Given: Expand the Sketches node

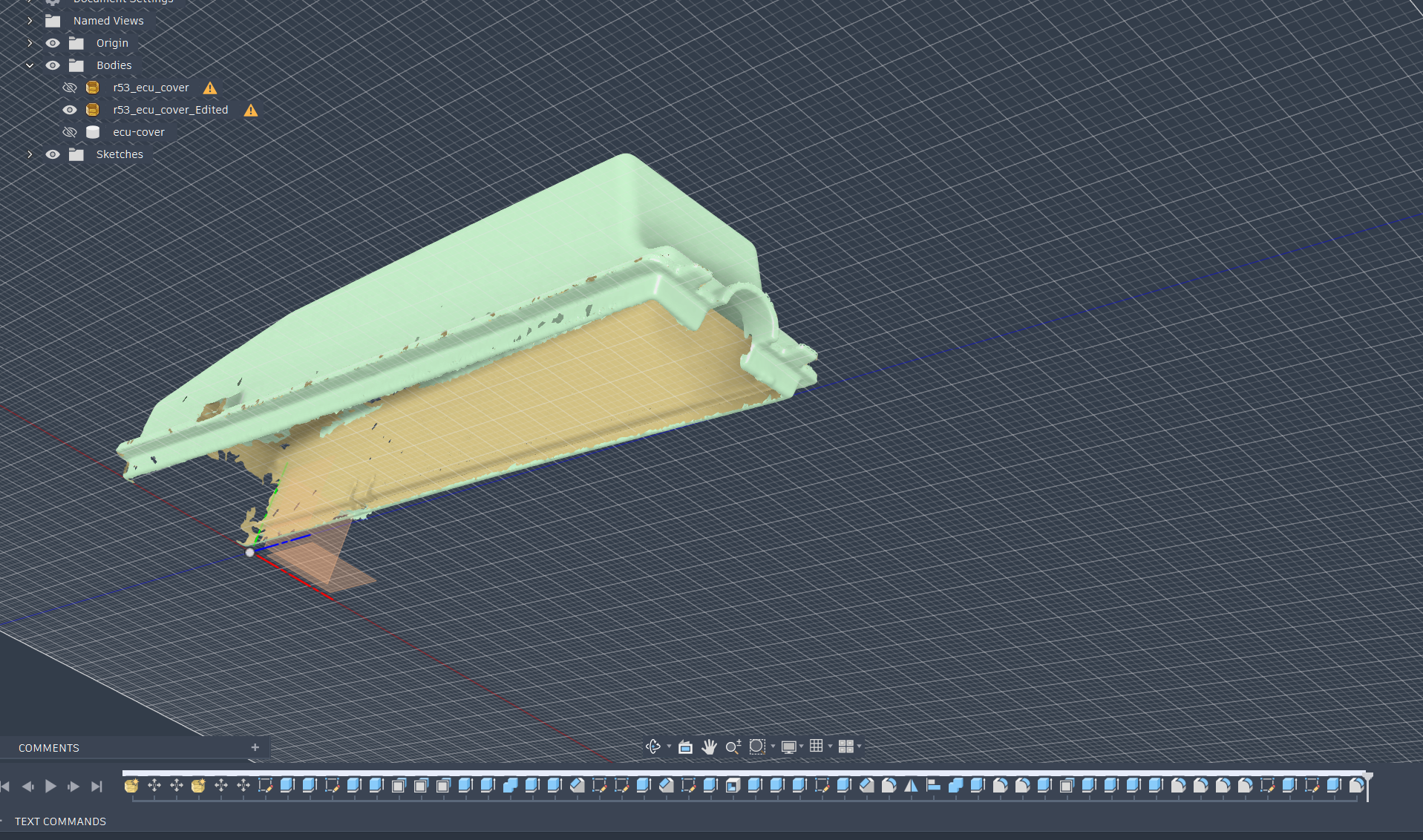Looking at the screenshot, I should click(x=30, y=154).
